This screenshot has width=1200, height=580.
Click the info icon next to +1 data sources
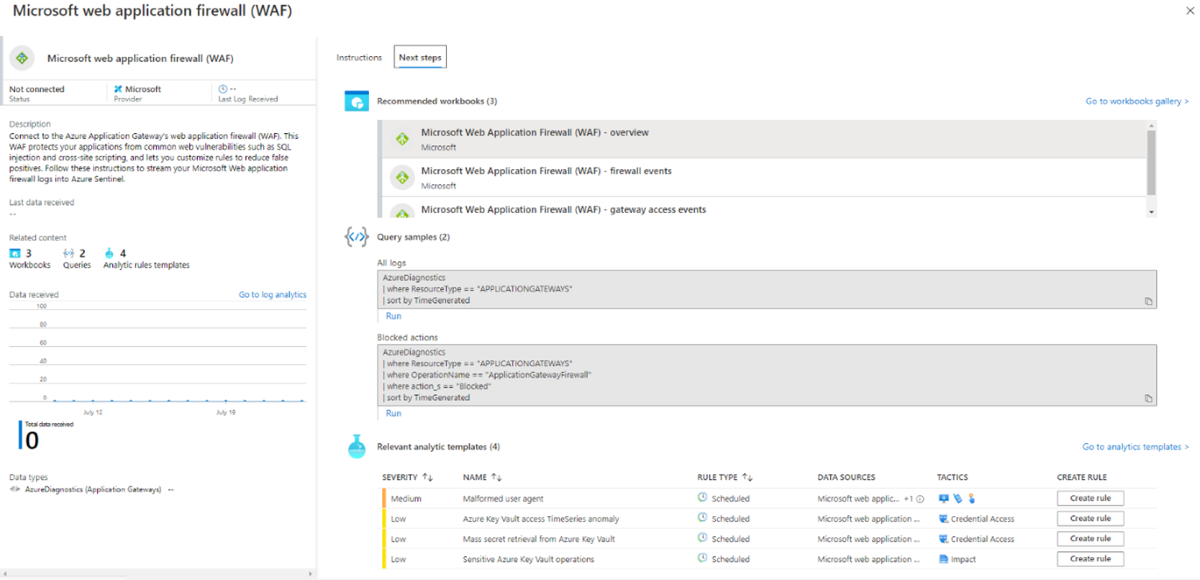919,498
